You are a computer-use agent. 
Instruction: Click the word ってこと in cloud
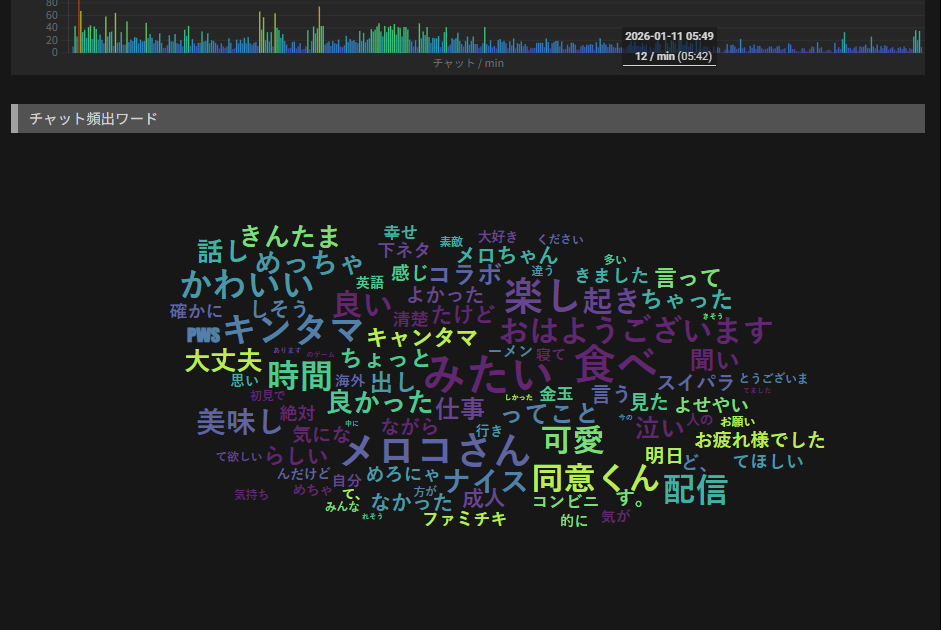point(549,414)
